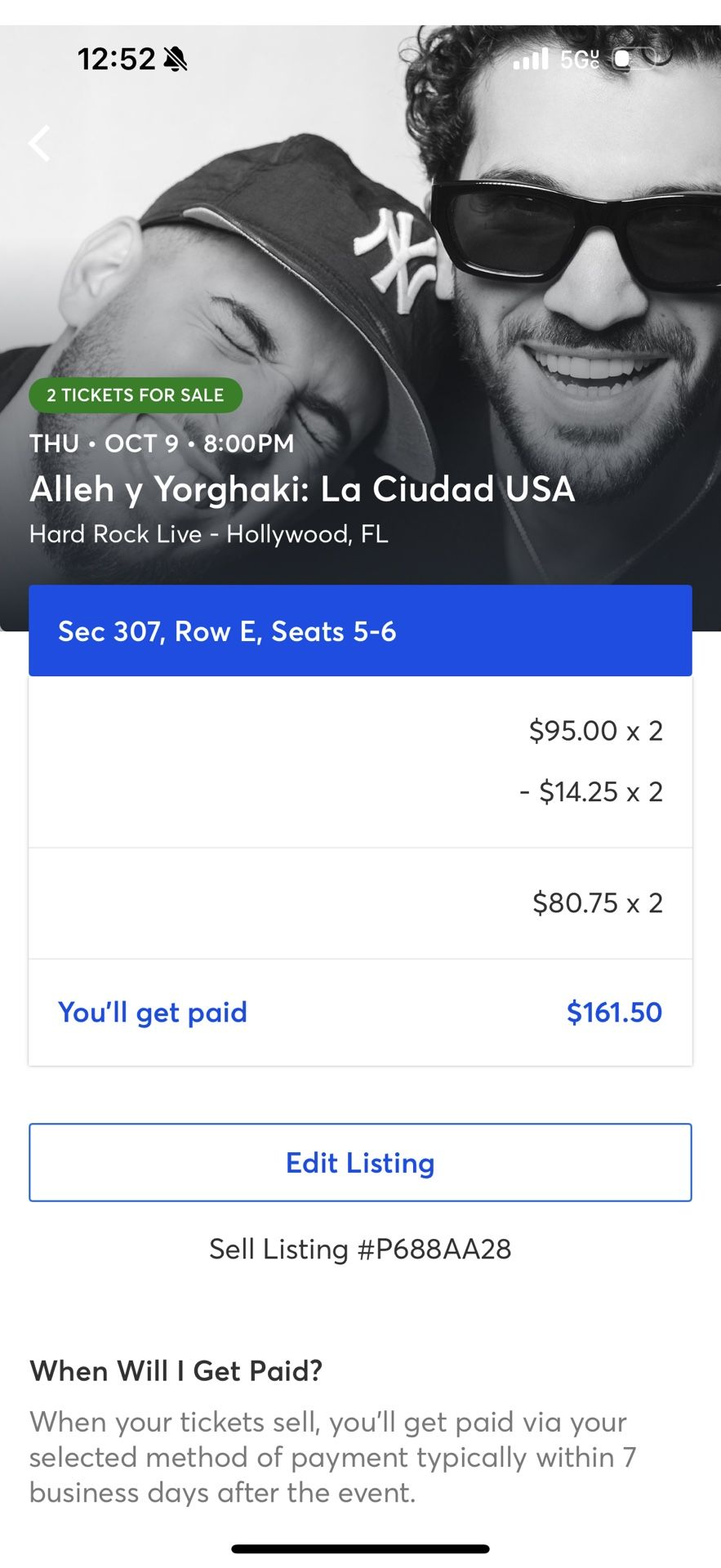Tap the cellular signal bars icon
Image resolution: width=721 pixels, height=1568 pixels.
click(x=531, y=59)
